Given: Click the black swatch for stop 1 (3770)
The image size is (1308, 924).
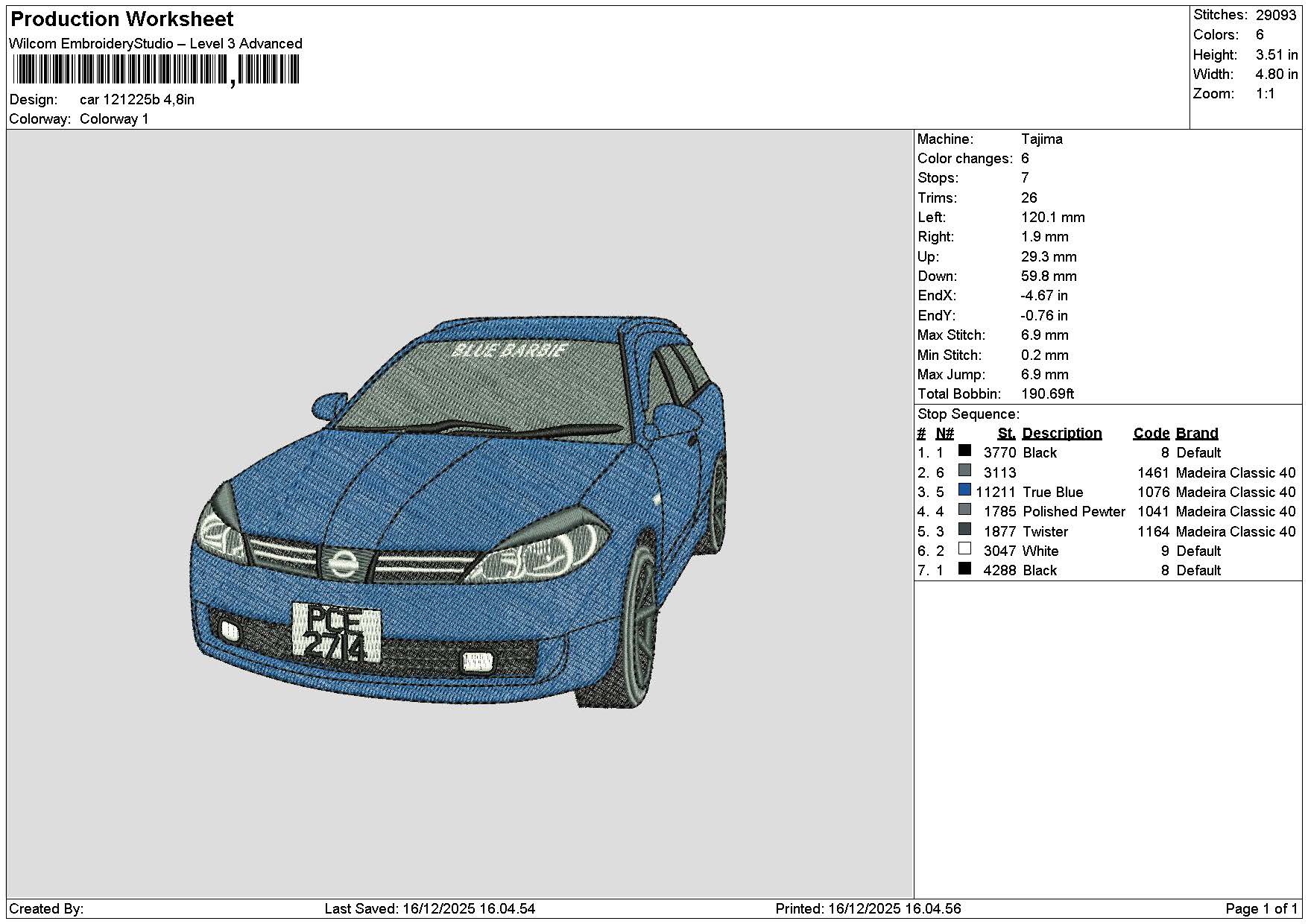Looking at the screenshot, I should (x=964, y=451).
